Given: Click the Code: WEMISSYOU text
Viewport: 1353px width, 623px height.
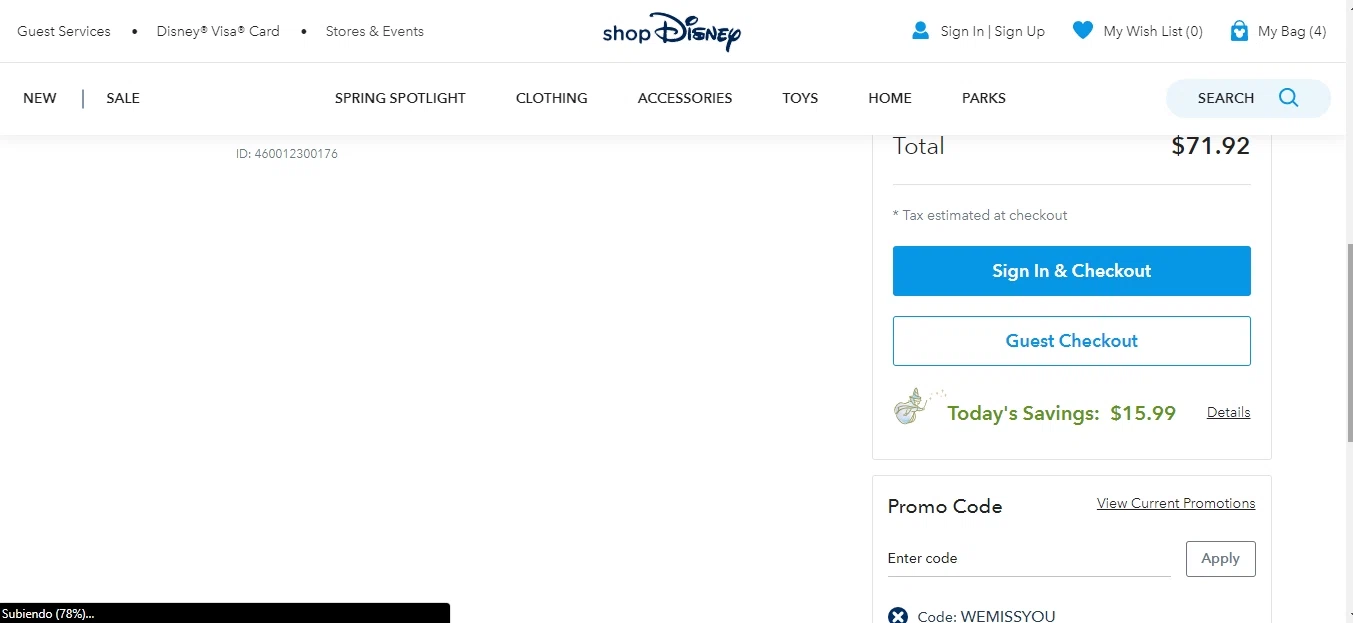Looking at the screenshot, I should (x=986, y=616).
